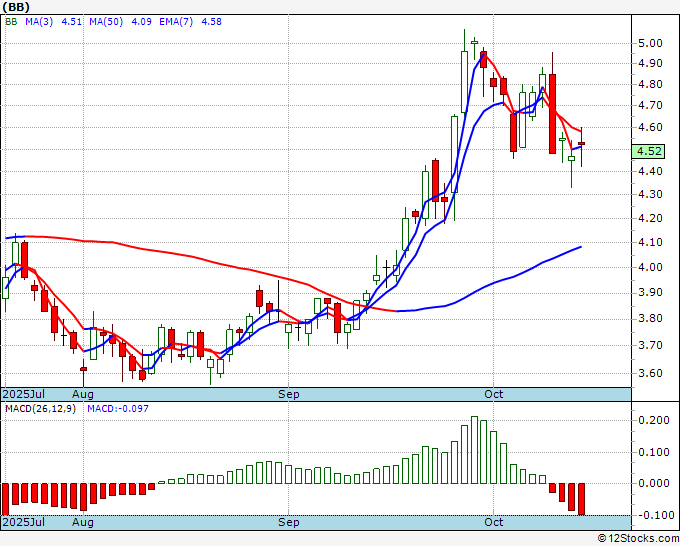The width and height of the screenshot is (680, 546).
Task: Click the last red MACD histogram bar
Action: pyautogui.click(x=581, y=499)
